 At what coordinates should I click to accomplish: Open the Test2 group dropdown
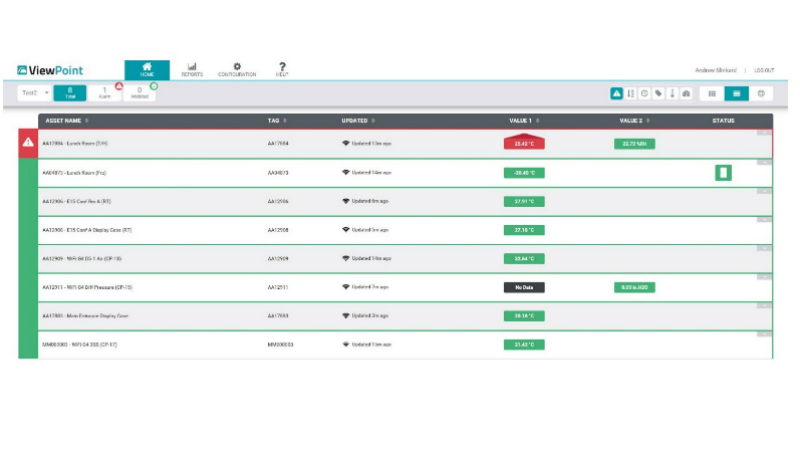(35, 93)
